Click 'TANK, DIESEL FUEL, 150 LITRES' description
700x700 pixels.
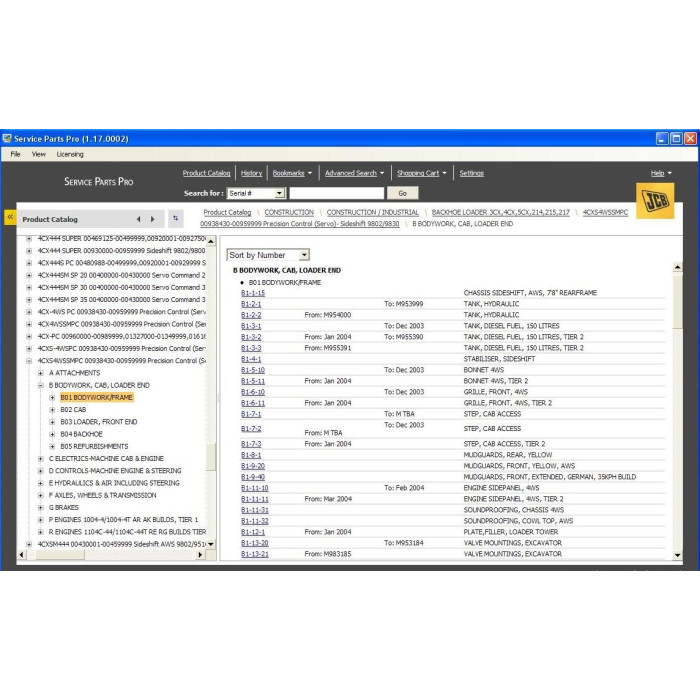click(x=511, y=326)
